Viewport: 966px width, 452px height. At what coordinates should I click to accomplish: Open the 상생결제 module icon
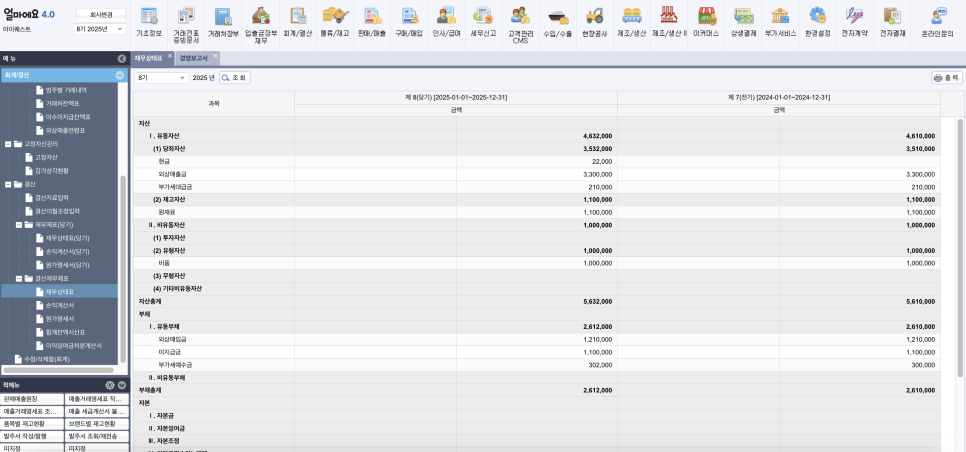click(x=744, y=17)
